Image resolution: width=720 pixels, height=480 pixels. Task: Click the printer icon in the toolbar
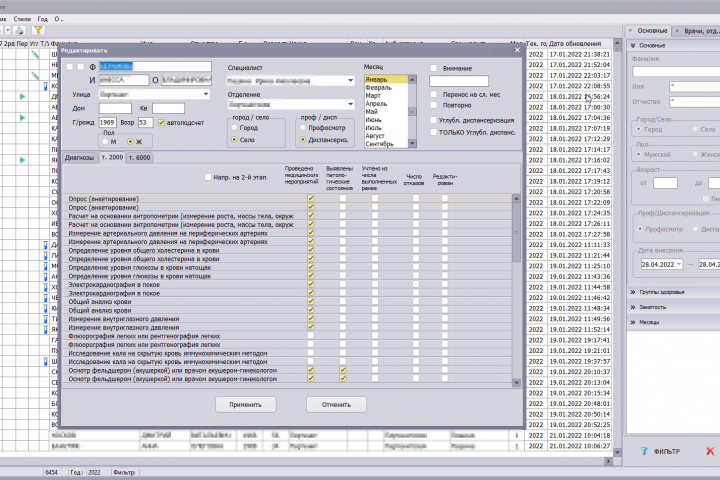pos(19,30)
